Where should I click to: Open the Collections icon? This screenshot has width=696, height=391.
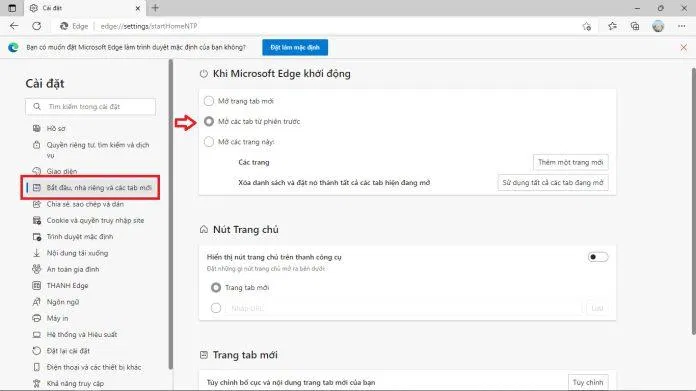pyautogui.click(x=635, y=26)
